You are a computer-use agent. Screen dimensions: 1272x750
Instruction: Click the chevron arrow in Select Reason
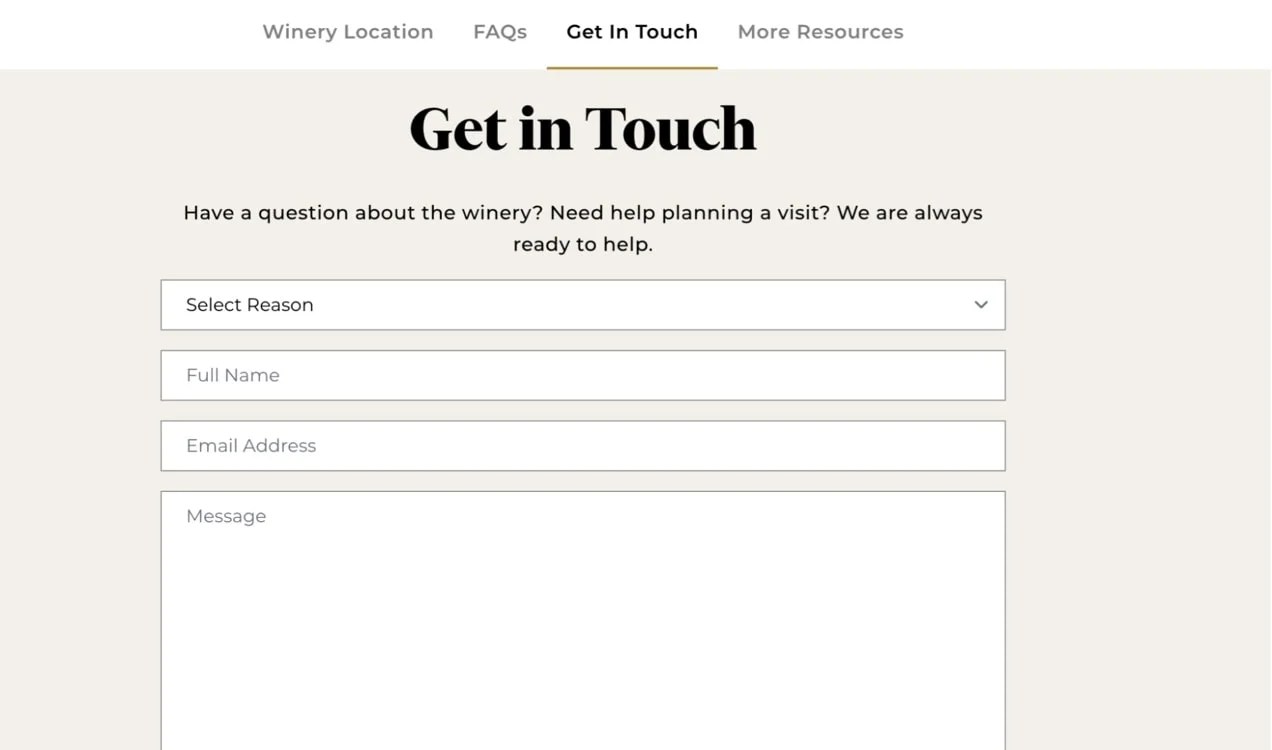pos(981,305)
